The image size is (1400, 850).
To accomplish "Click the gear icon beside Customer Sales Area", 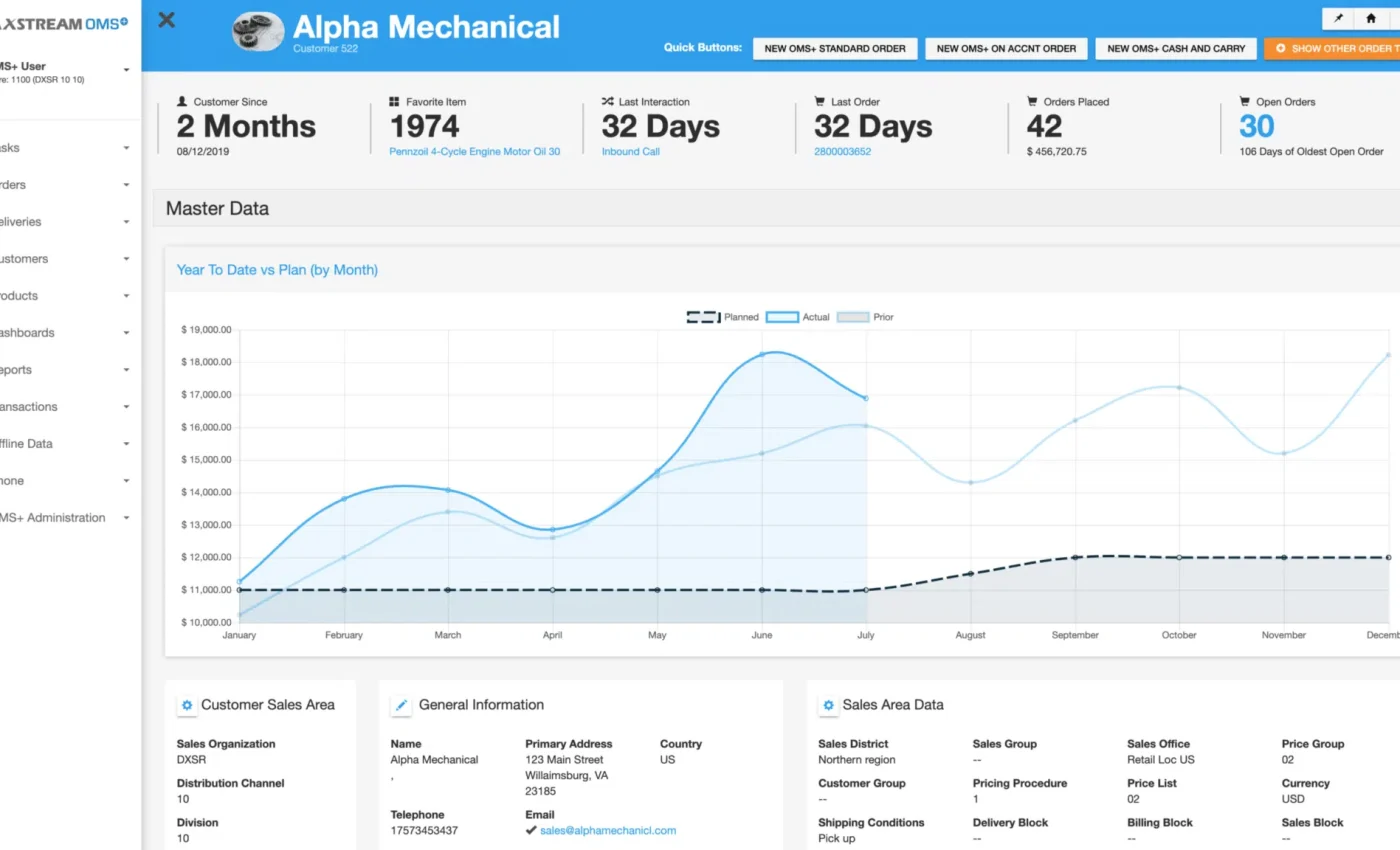I will point(186,705).
